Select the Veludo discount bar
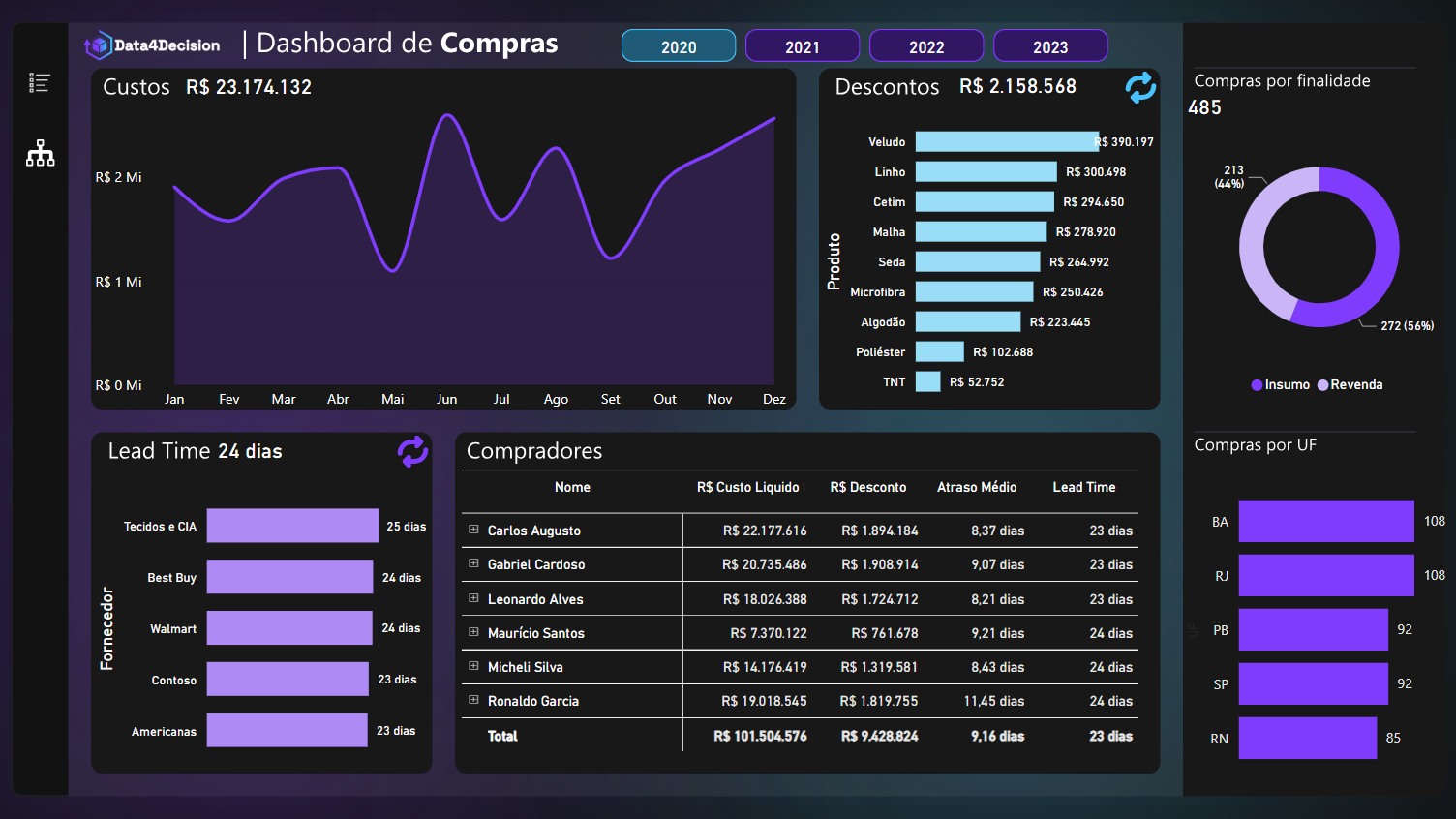This screenshot has width=1456, height=819. 1006,142
